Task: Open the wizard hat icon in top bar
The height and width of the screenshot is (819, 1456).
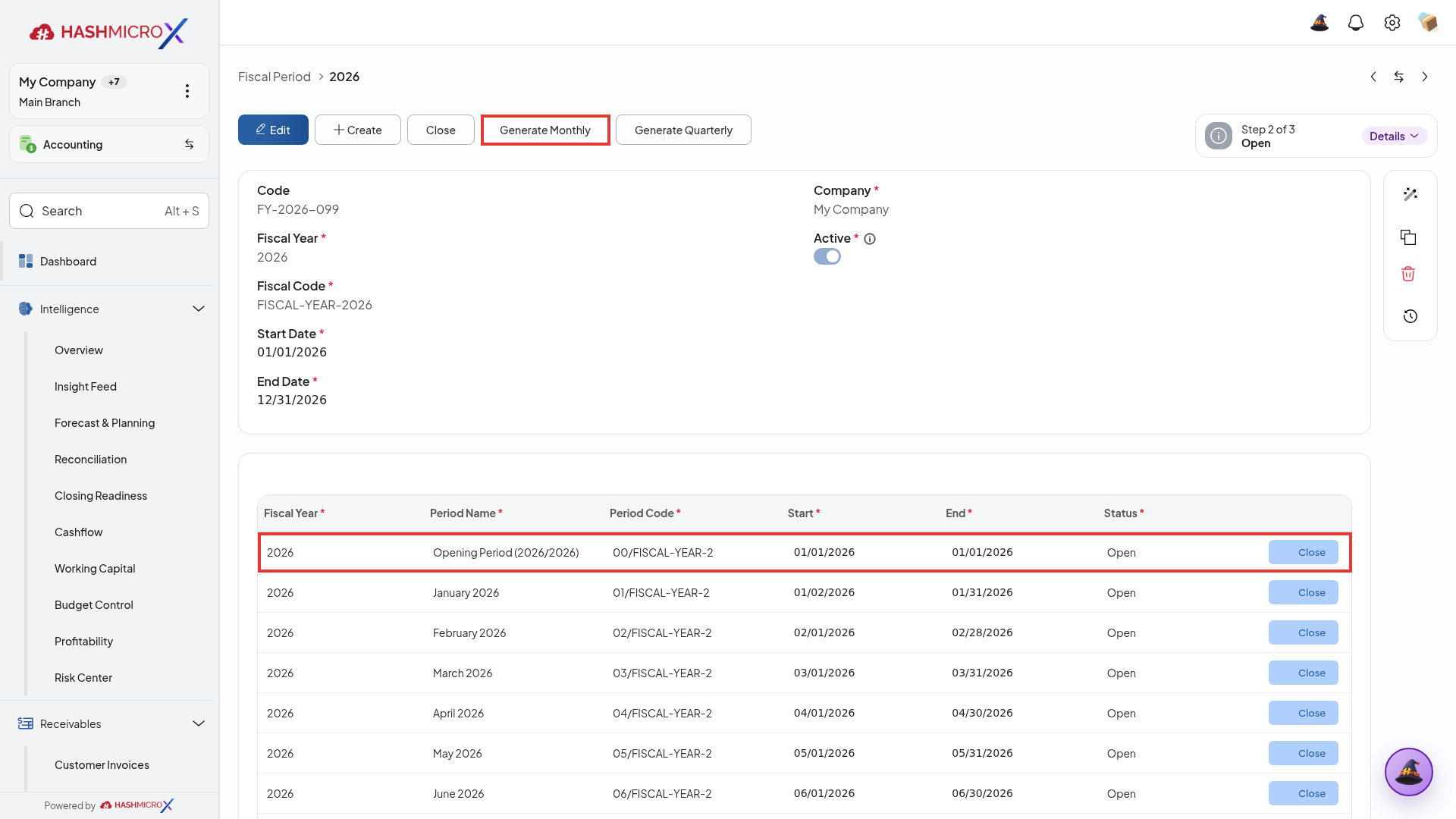Action: [x=1319, y=23]
